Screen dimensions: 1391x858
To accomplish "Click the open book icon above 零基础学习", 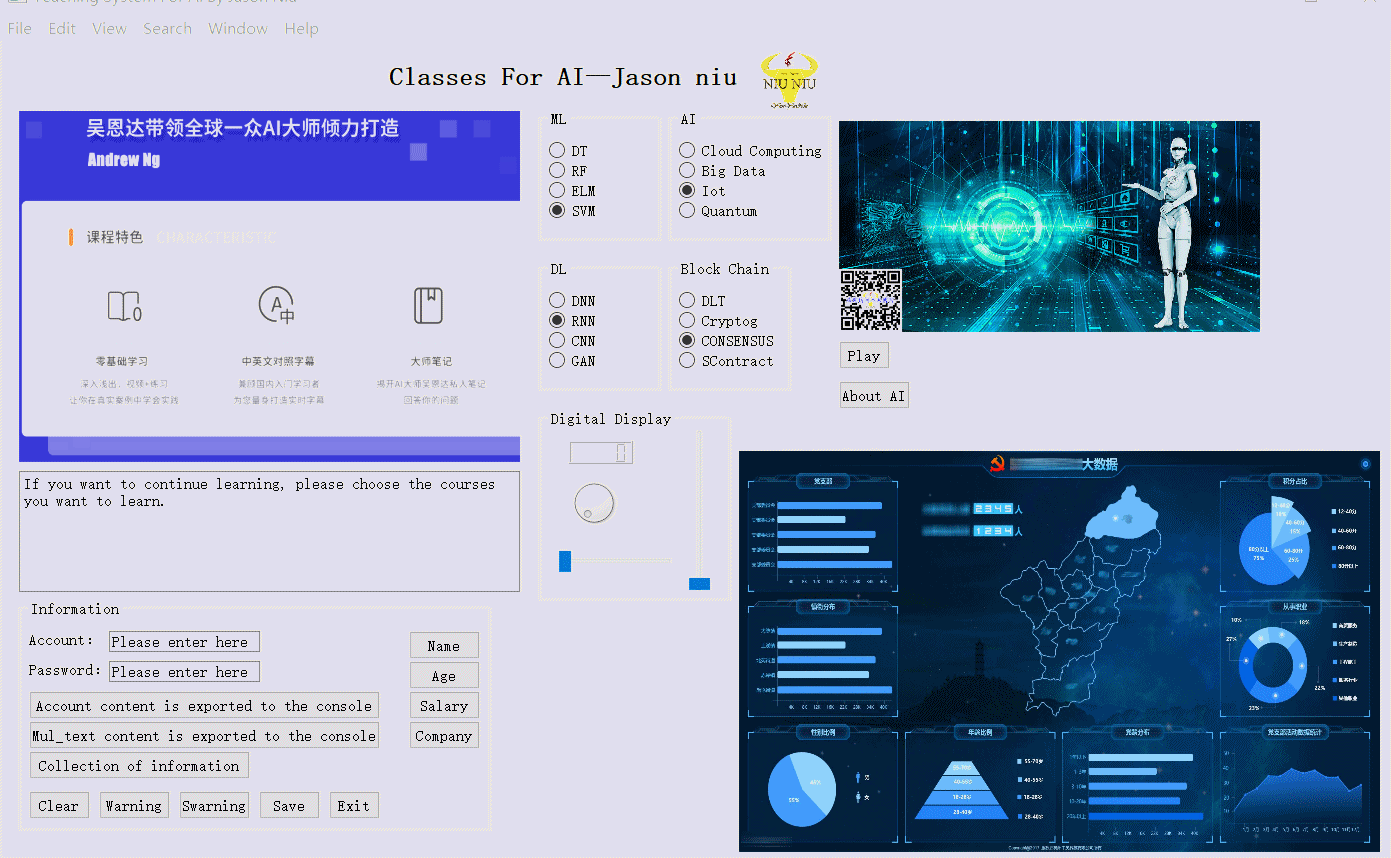I will click(x=124, y=306).
